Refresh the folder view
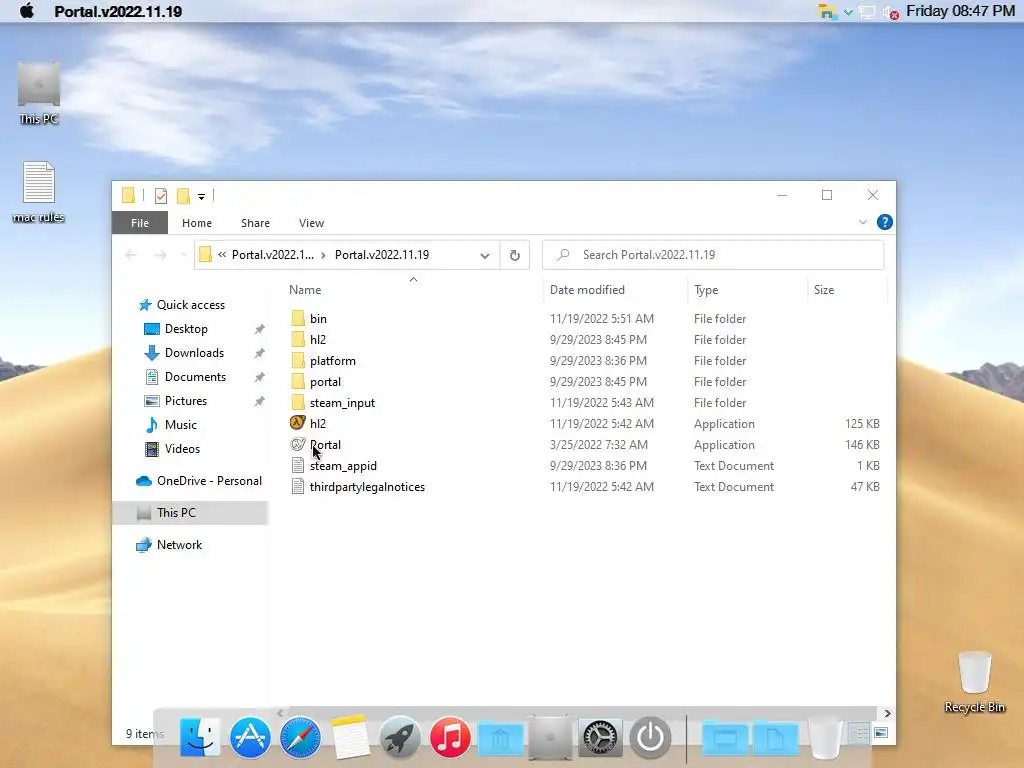Viewport: 1024px width, 768px height. tap(515, 255)
